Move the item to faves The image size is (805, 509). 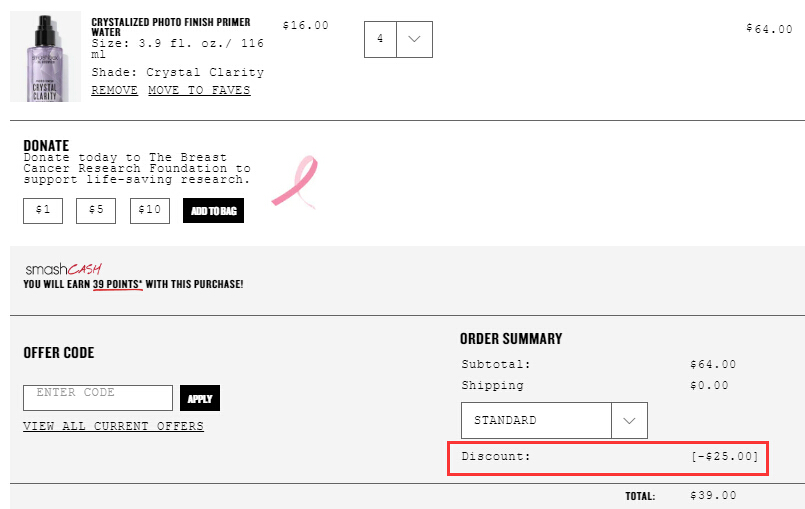coord(199,90)
